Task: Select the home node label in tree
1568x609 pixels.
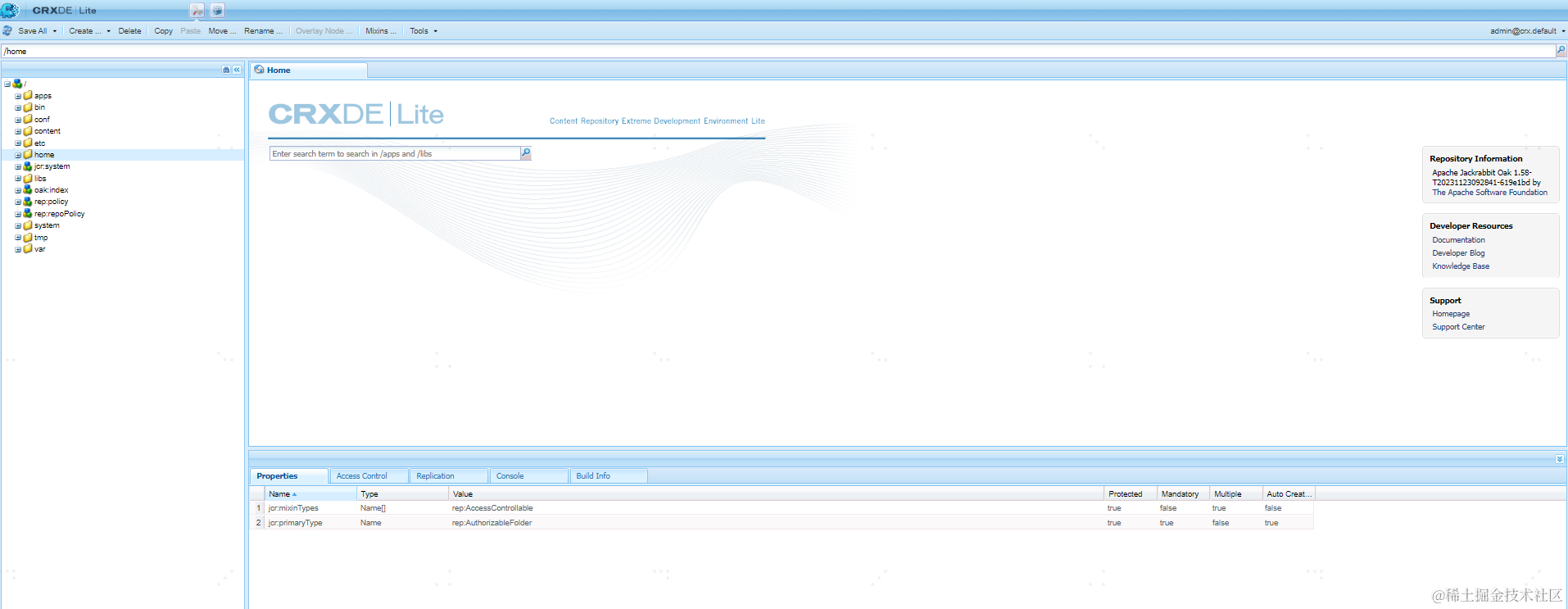Action: pos(44,155)
